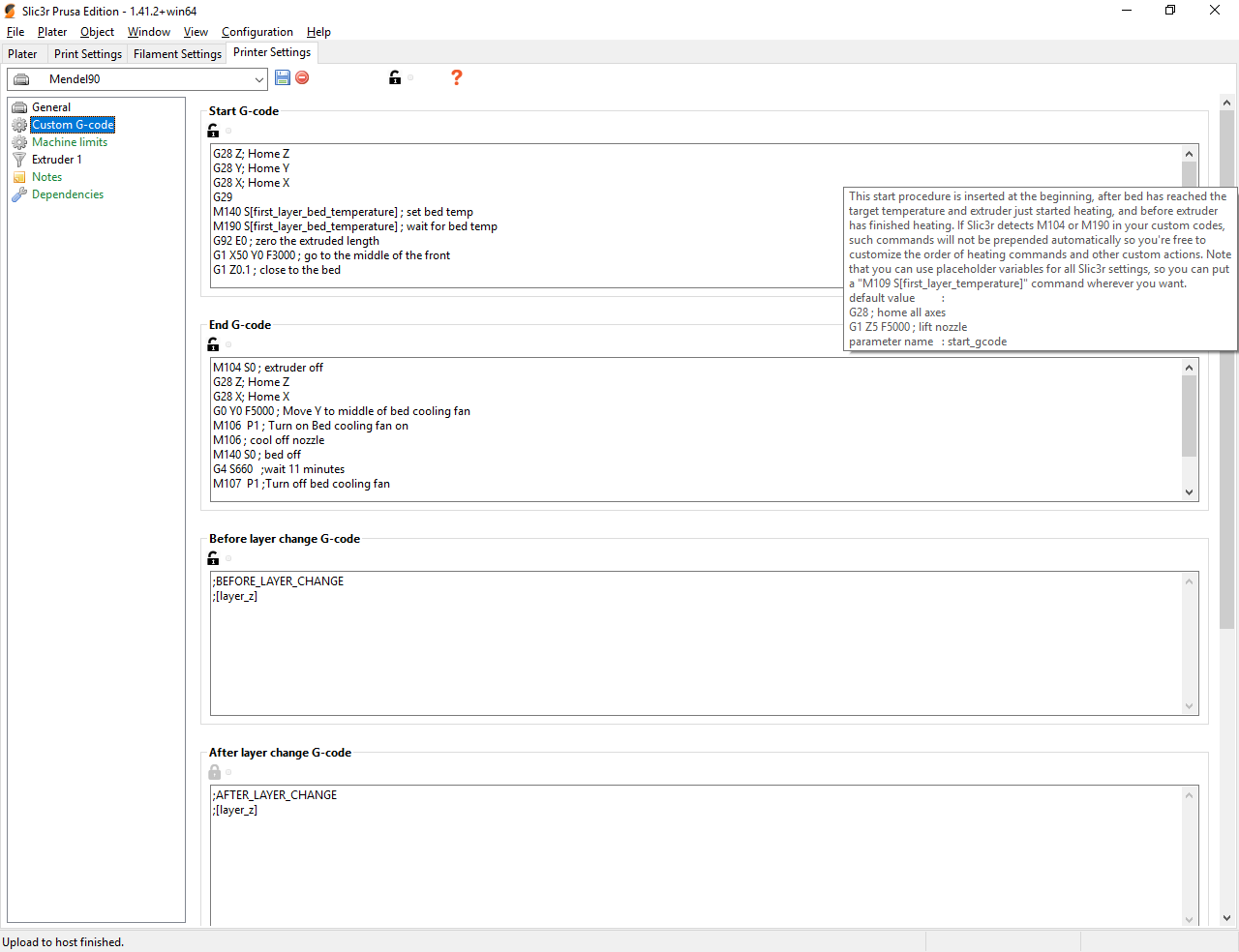
Task: Switch to the Filament Settings tab
Action: pyautogui.click(x=177, y=54)
